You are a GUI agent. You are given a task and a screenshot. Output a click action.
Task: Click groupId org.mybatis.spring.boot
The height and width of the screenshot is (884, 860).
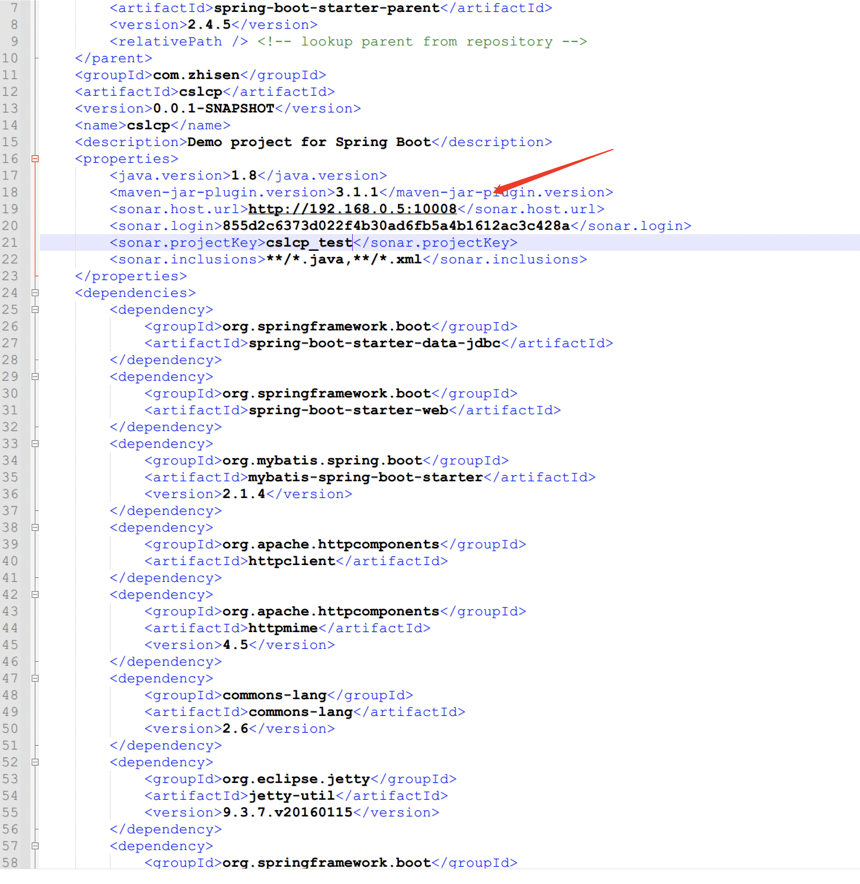322,461
